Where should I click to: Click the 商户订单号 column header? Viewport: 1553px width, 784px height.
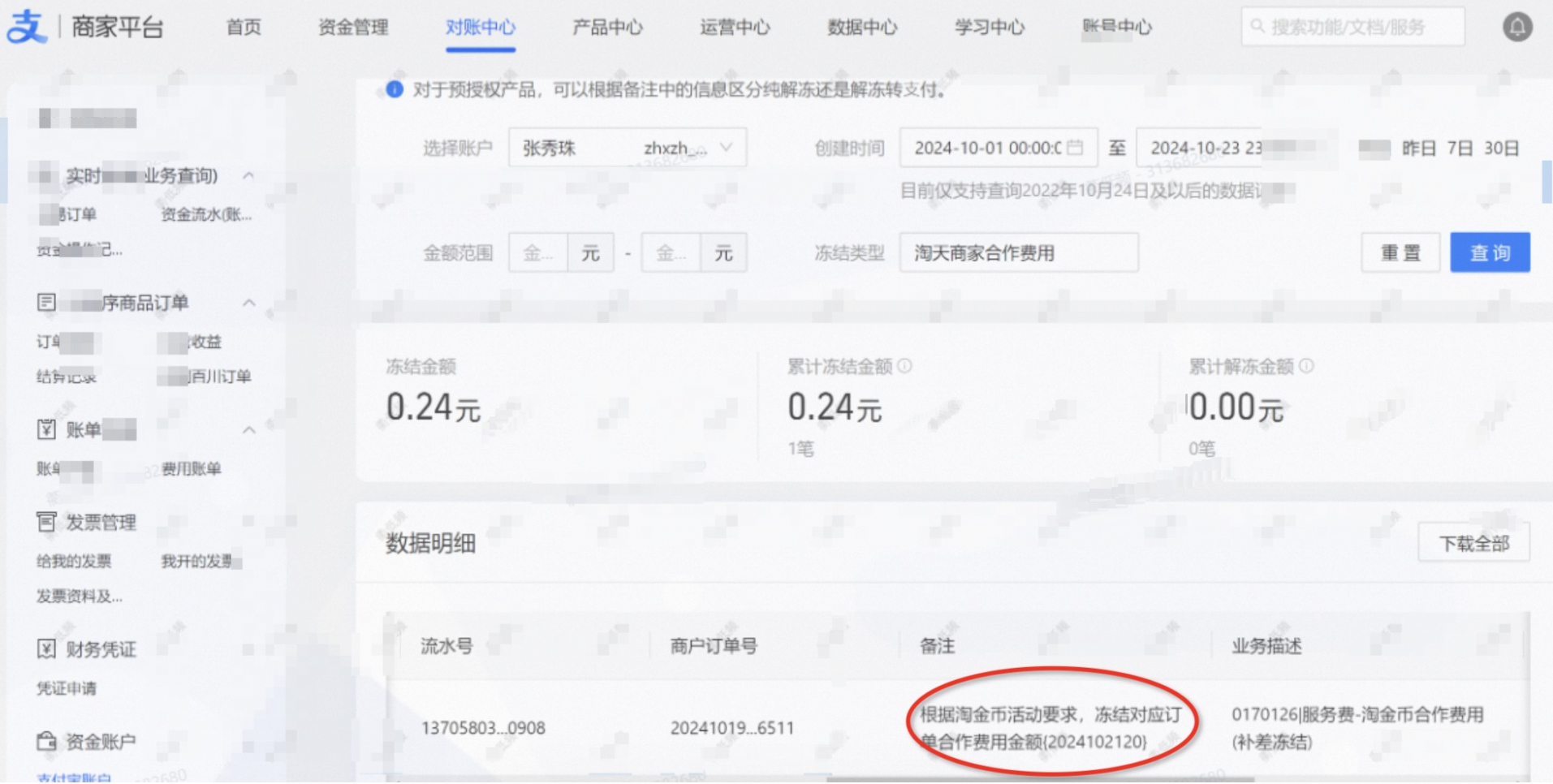[x=714, y=646]
